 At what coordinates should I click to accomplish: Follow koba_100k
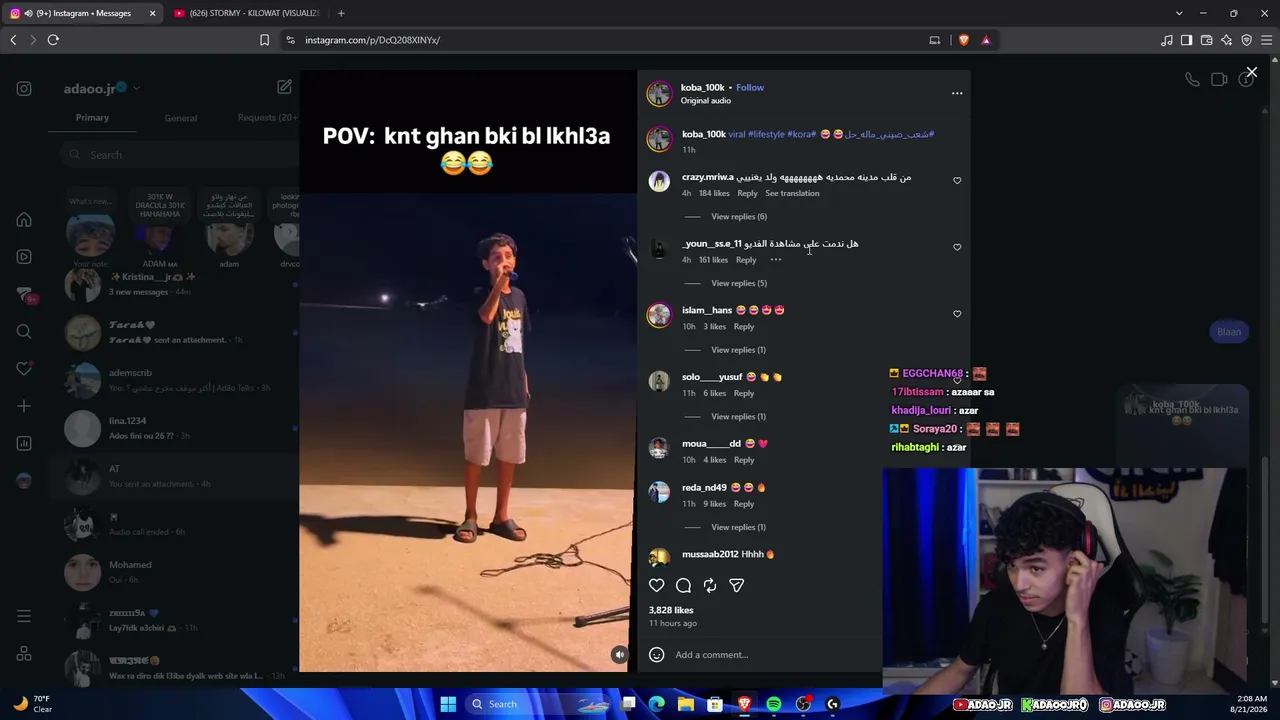(750, 87)
